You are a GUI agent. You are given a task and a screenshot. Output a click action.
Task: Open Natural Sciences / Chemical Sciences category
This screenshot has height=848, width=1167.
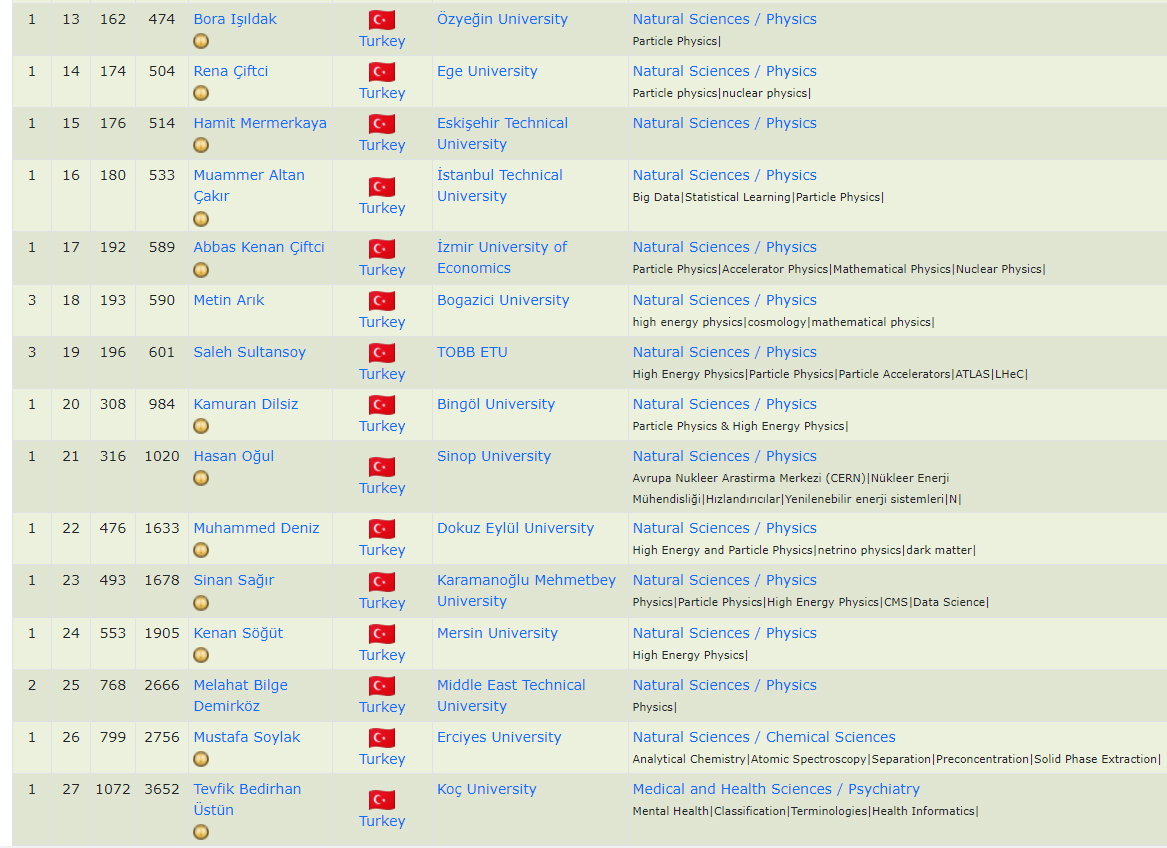point(764,737)
